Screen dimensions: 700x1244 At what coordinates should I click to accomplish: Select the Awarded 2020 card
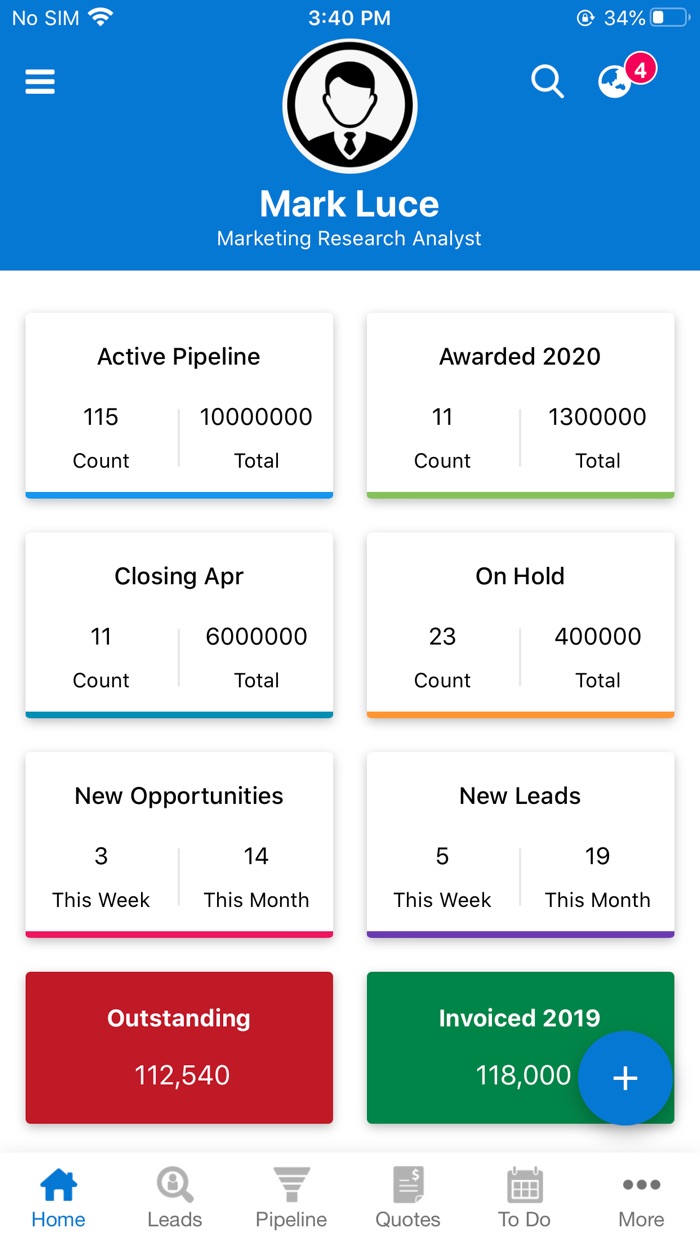(519, 406)
